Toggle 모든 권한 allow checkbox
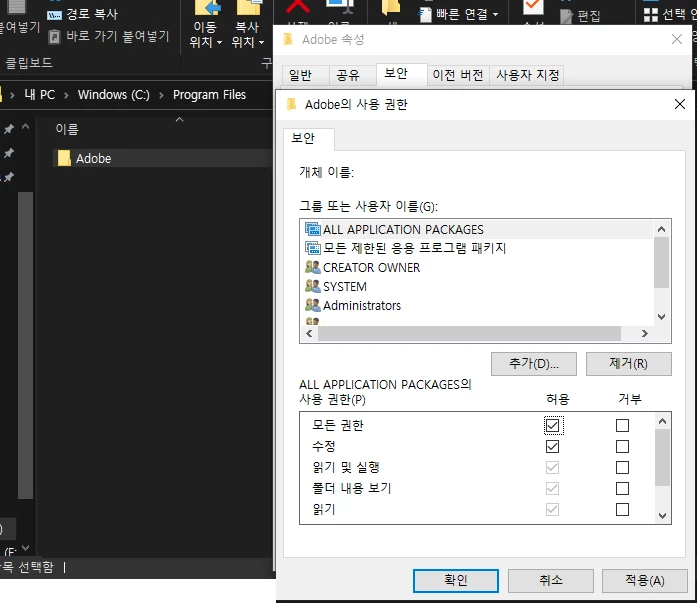Viewport: 697px width, 603px height. pos(553,426)
